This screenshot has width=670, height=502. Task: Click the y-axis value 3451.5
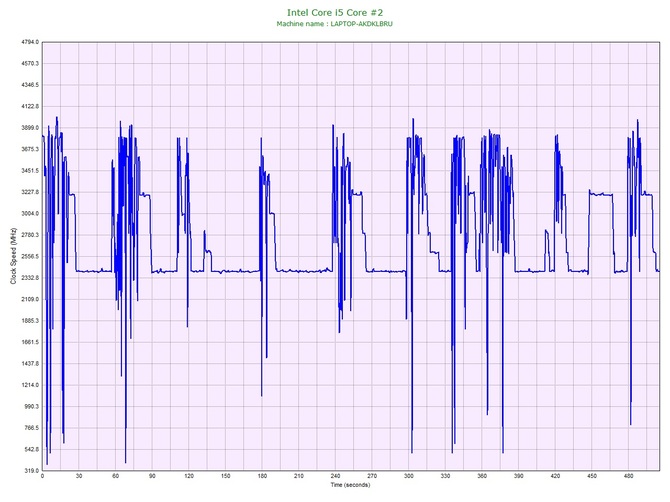tap(30, 171)
